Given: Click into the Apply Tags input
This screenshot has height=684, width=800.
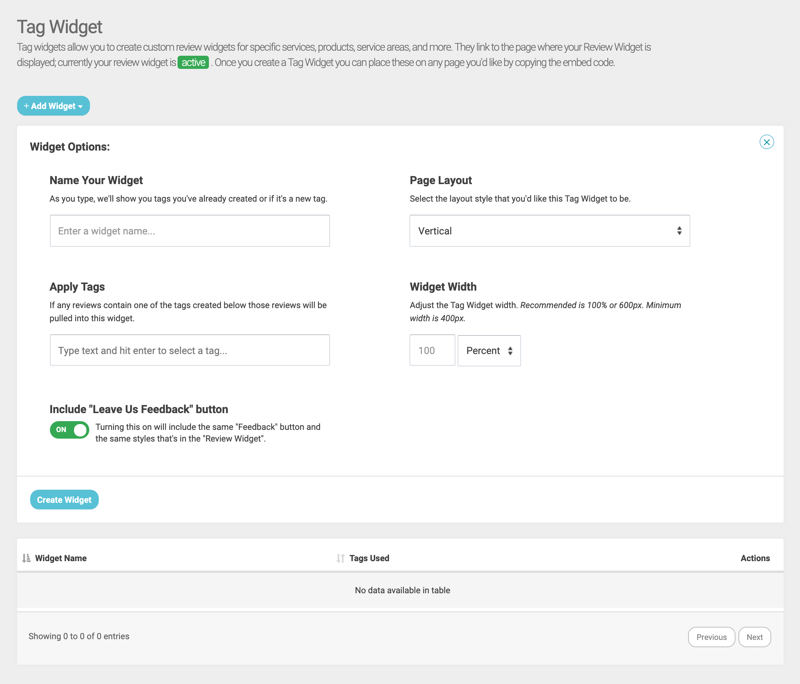Looking at the screenshot, I should click(189, 351).
